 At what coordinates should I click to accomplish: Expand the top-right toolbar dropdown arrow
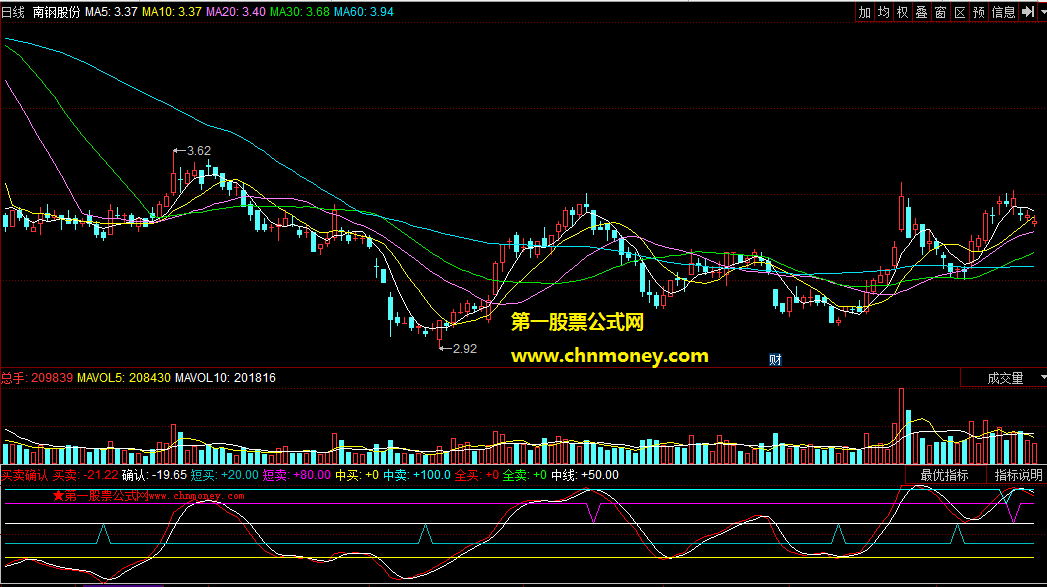click(x=1042, y=12)
